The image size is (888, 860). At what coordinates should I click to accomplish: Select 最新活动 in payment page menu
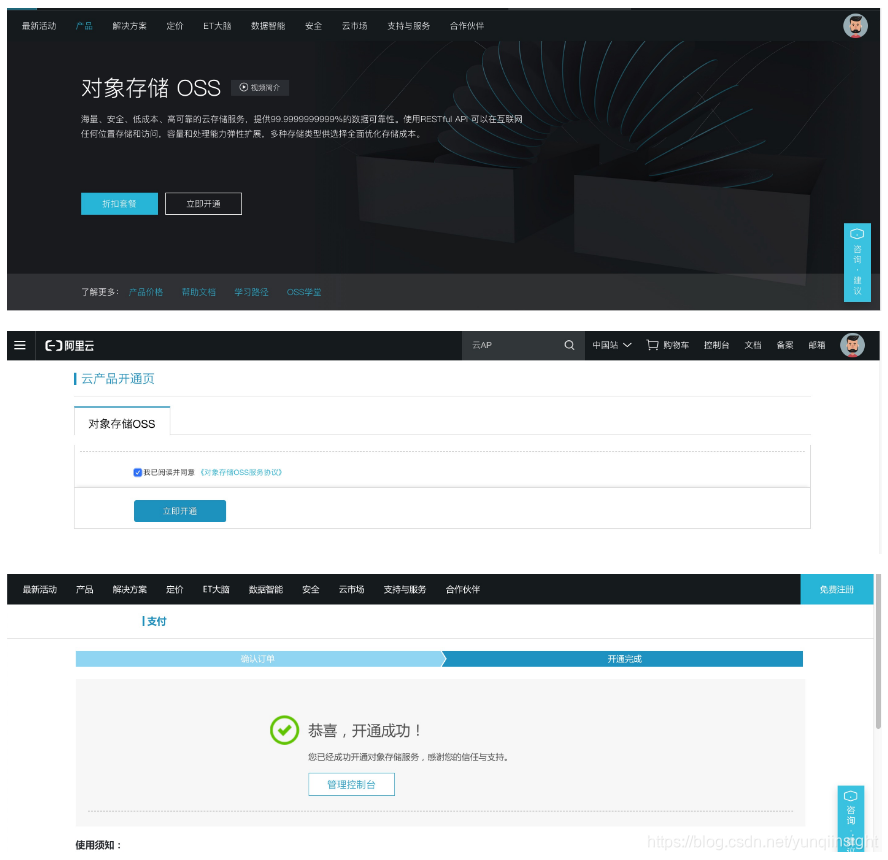[x=40, y=589]
